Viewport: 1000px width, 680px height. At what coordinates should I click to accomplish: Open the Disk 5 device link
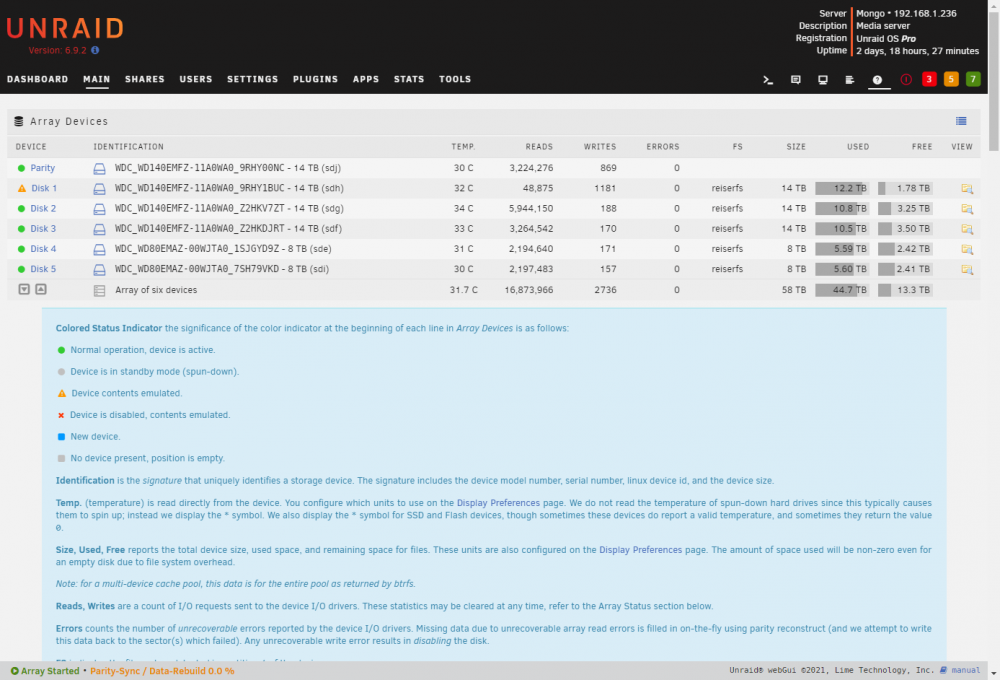tap(43, 269)
